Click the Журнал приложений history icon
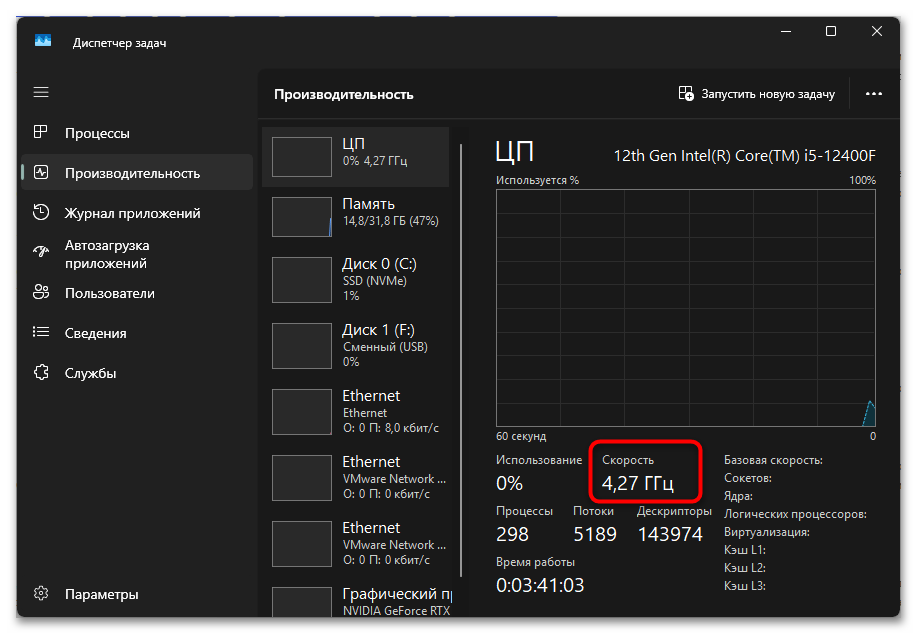The width and height of the screenshot is (917, 634). click(x=41, y=212)
